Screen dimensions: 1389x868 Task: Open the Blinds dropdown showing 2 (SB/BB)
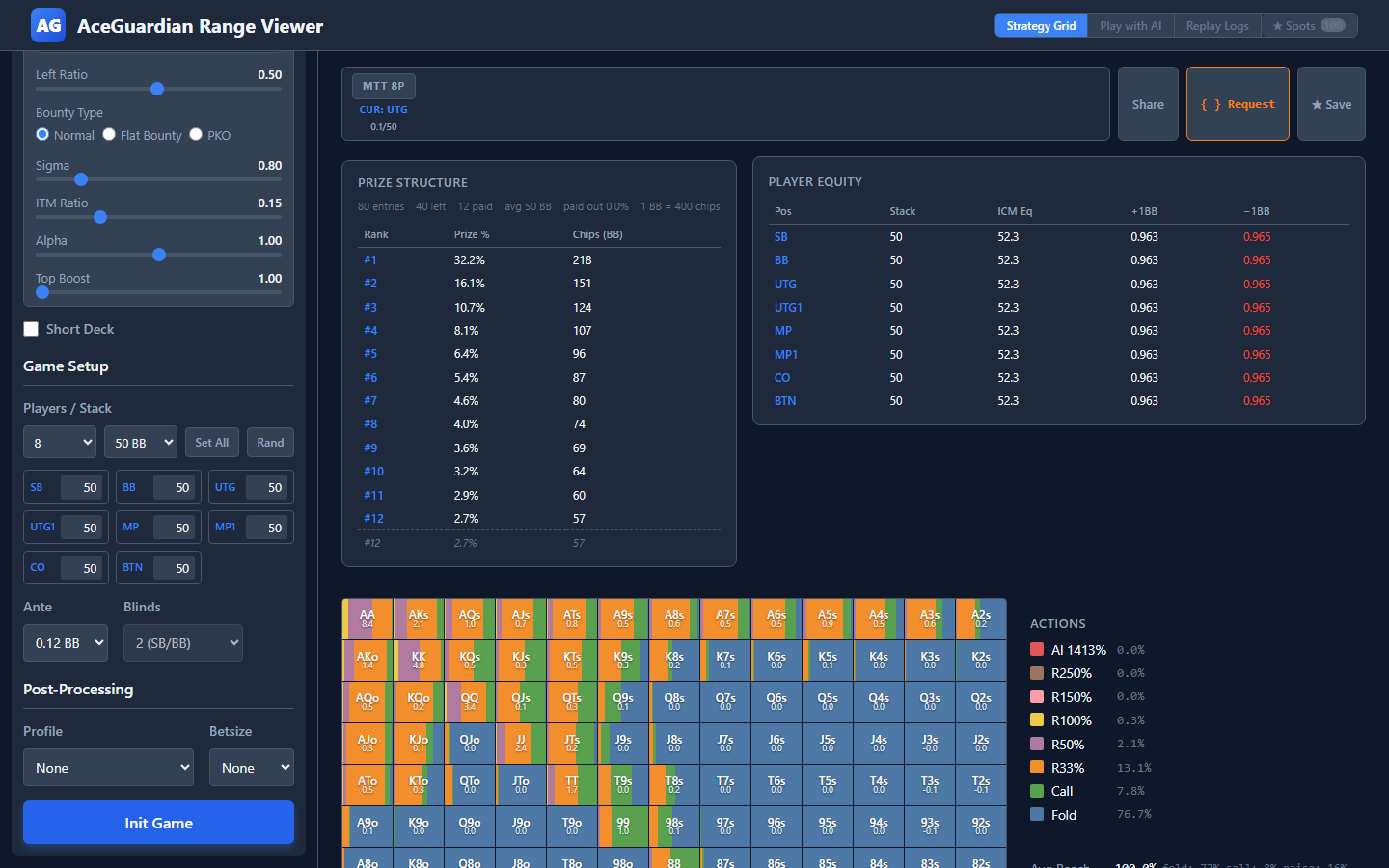coord(182,642)
